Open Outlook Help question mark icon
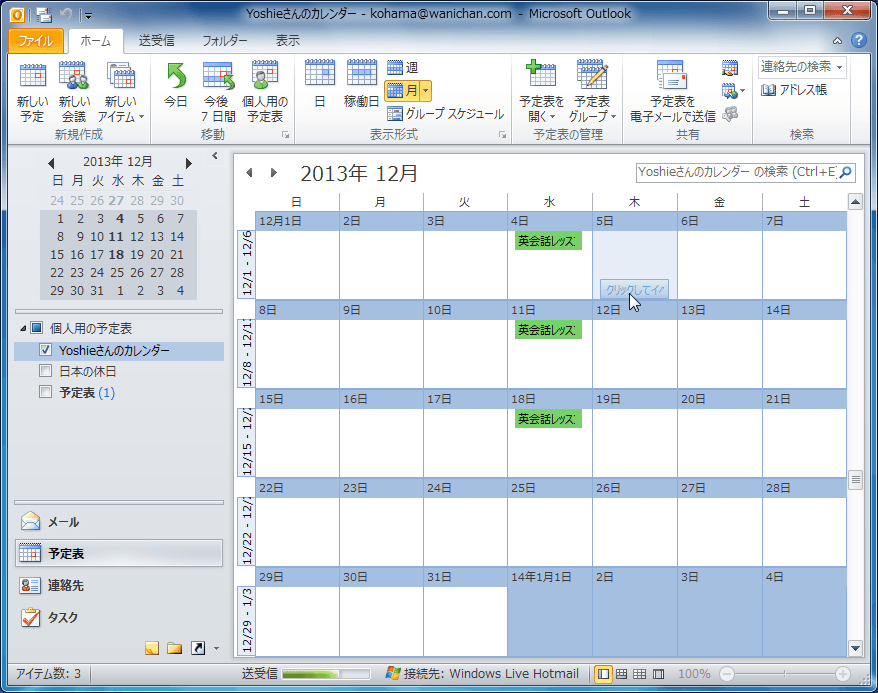The height and width of the screenshot is (693, 878). pyautogui.click(x=858, y=40)
